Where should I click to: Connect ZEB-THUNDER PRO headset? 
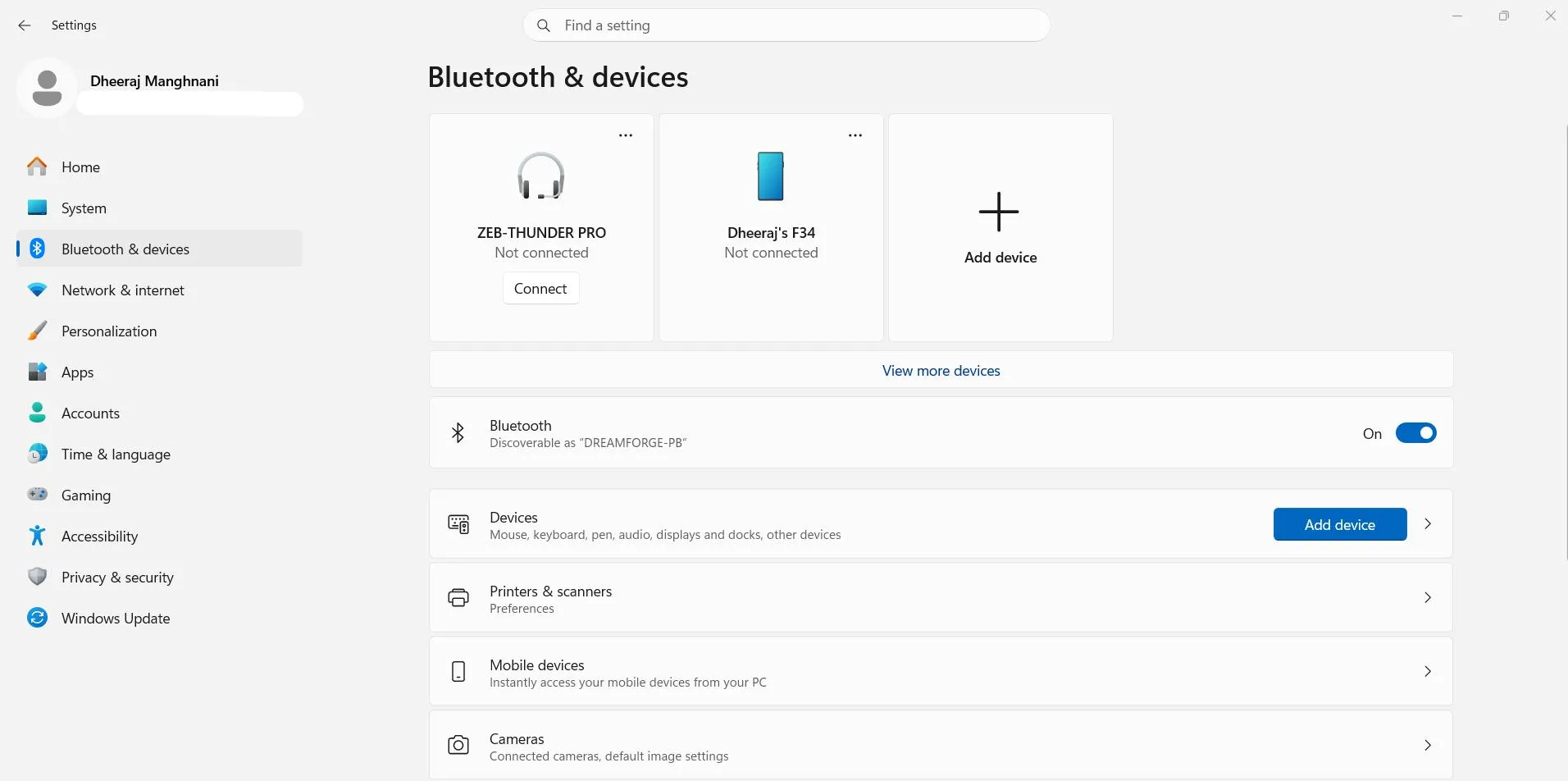point(540,289)
